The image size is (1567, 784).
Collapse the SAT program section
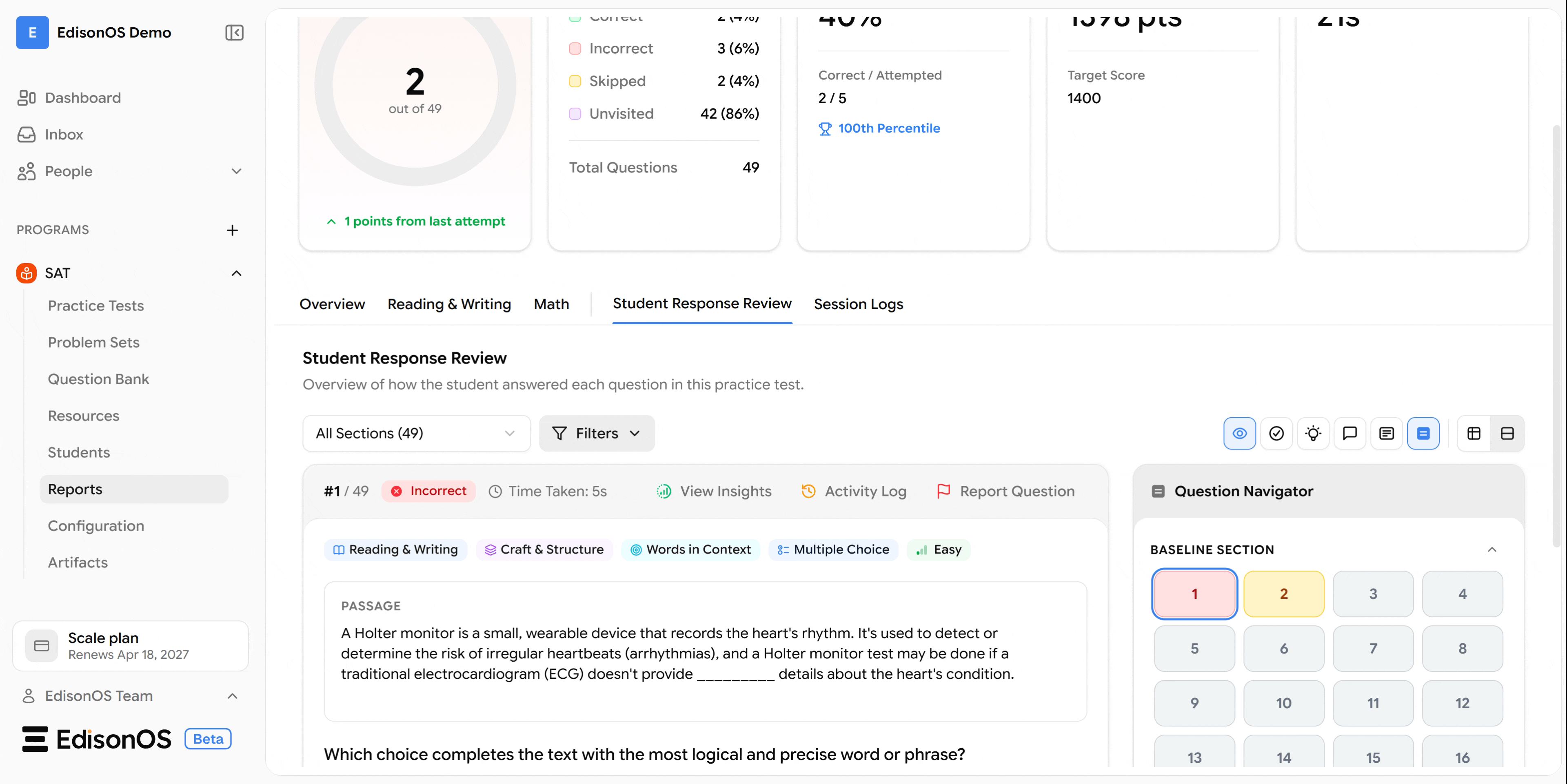click(237, 273)
